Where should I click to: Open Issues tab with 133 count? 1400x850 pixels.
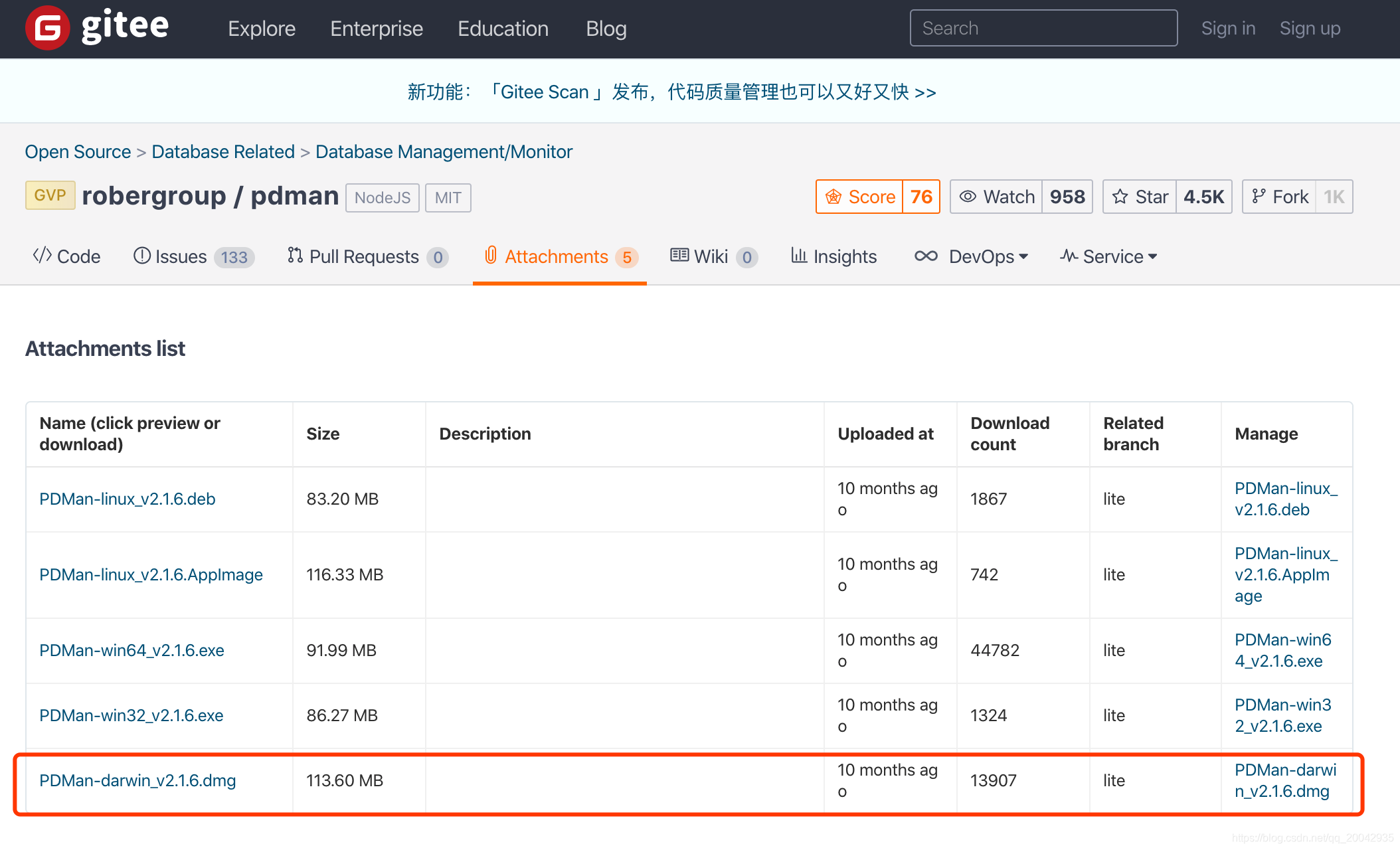pyautogui.click(x=193, y=256)
